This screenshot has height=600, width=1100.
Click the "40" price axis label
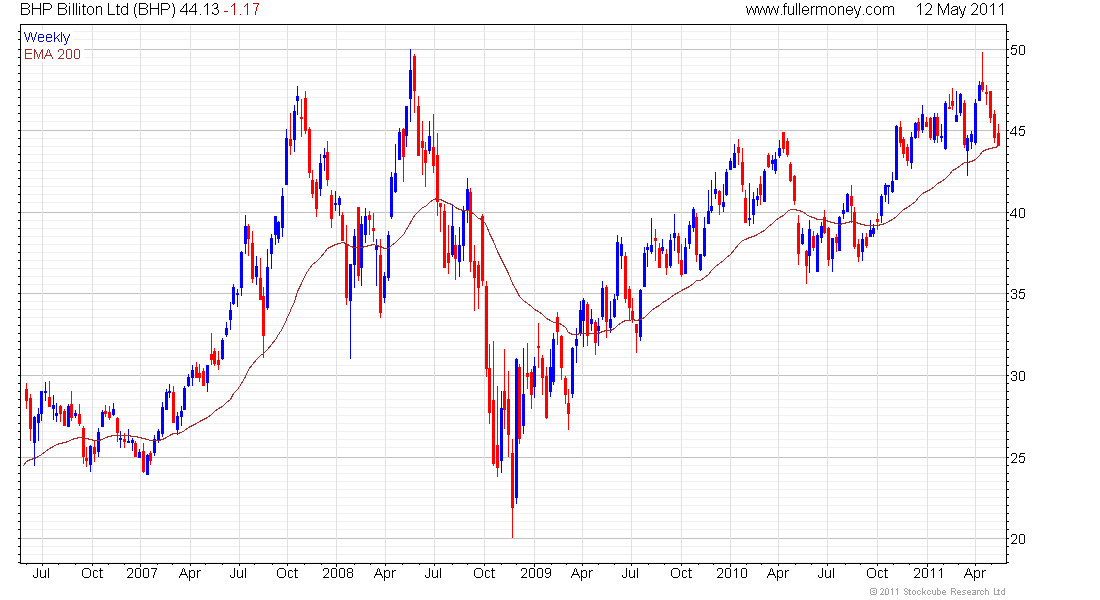(1017, 213)
